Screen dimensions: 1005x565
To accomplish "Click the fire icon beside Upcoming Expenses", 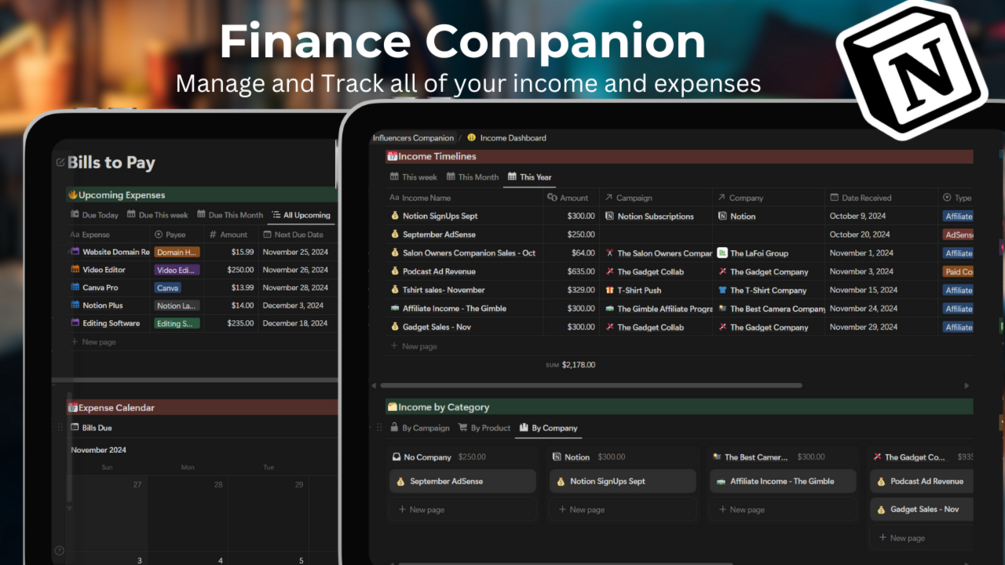I will coord(72,195).
